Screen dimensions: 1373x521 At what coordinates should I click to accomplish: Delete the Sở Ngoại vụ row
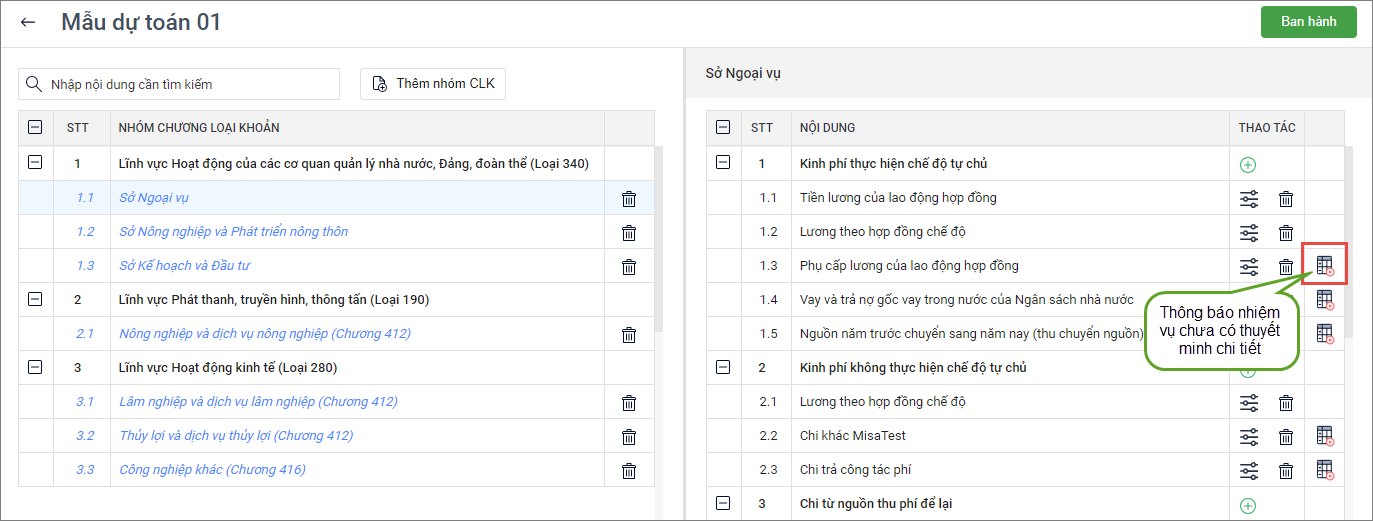click(x=629, y=199)
